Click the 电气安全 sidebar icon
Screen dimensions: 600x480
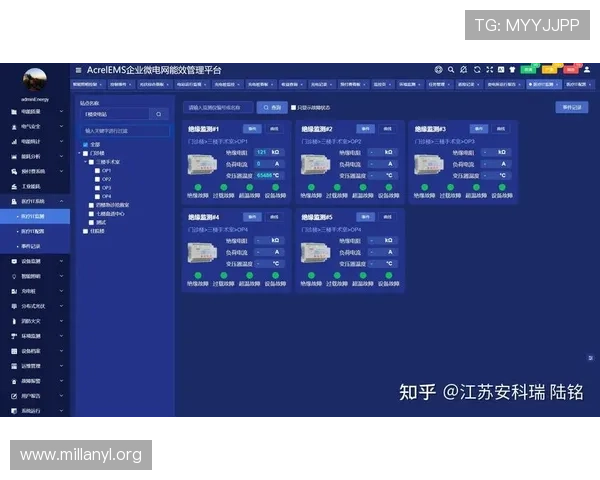(14, 127)
